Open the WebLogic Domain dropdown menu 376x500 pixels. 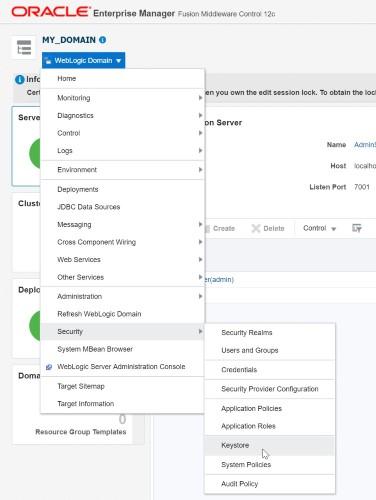point(84,60)
